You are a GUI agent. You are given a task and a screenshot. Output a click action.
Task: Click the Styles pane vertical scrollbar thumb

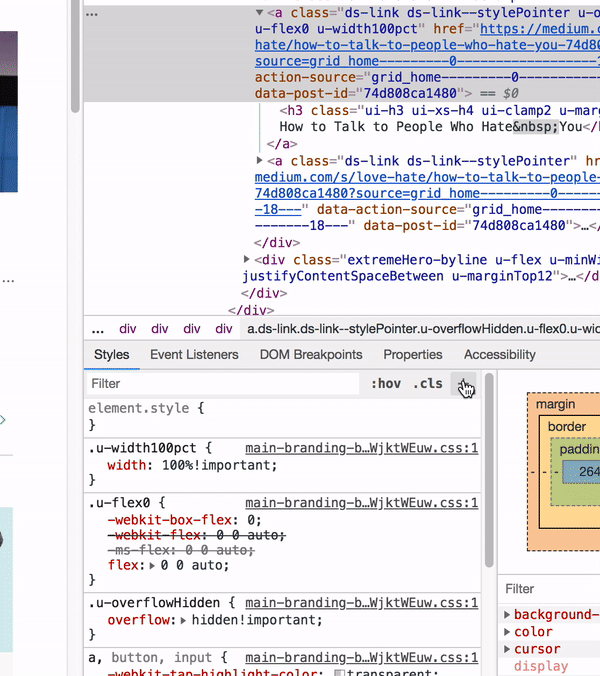[489, 470]
